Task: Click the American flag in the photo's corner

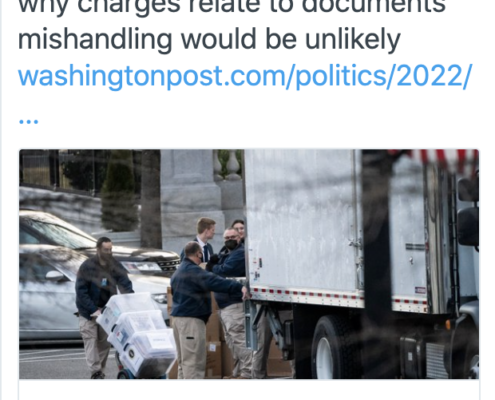Action: pyautogui.click(x=443, y=160)
